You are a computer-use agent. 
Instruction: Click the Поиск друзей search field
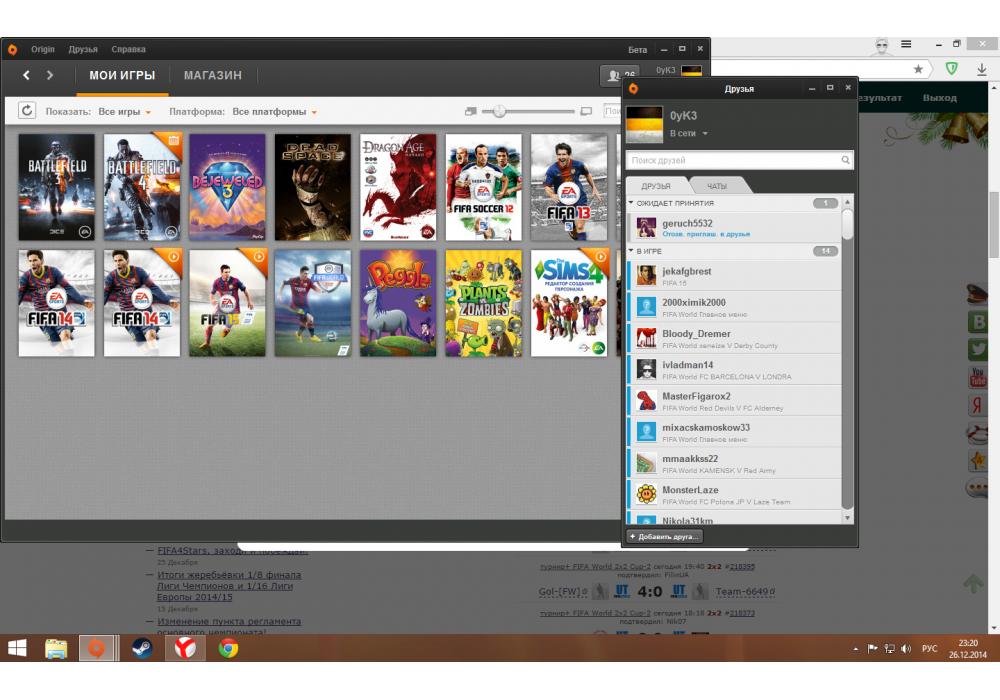732,160
